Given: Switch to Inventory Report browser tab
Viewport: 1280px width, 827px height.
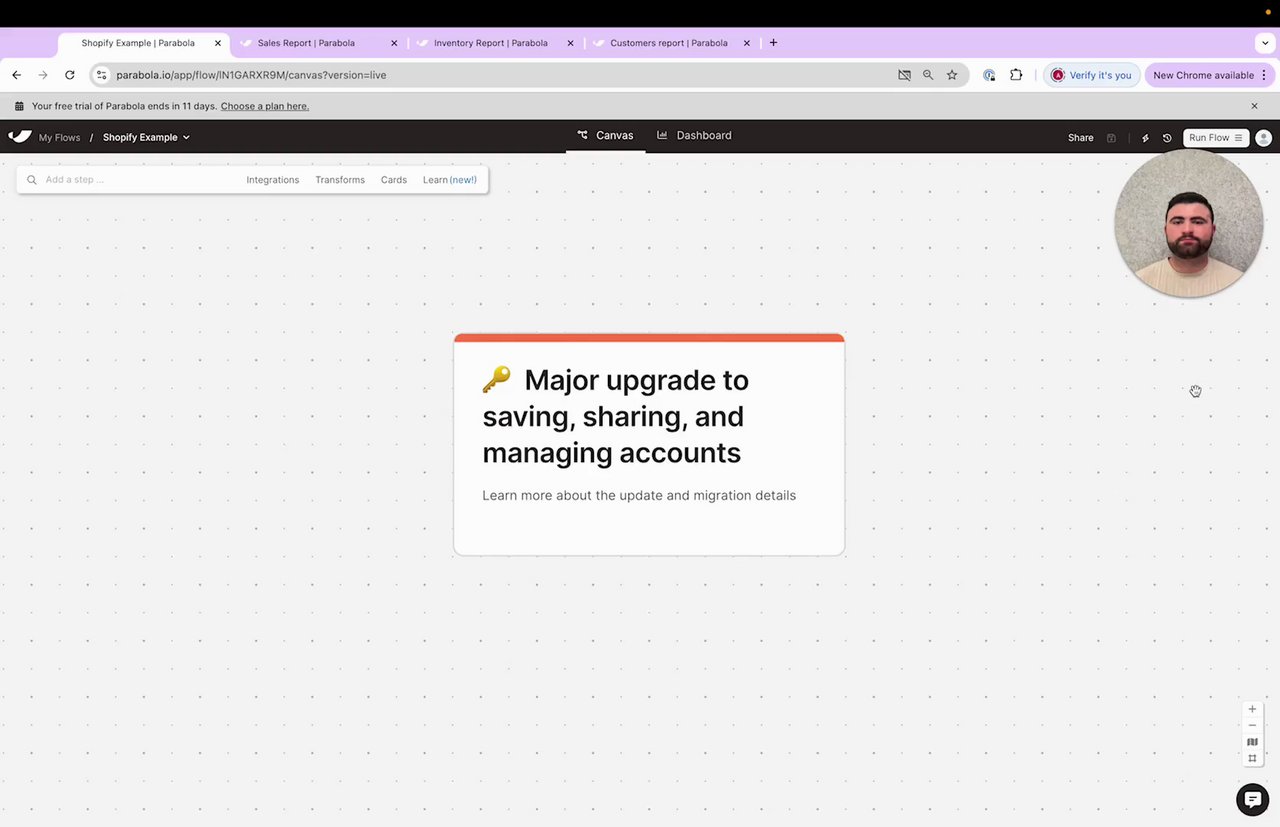Looking at the screenshot, I should point(490,43).
